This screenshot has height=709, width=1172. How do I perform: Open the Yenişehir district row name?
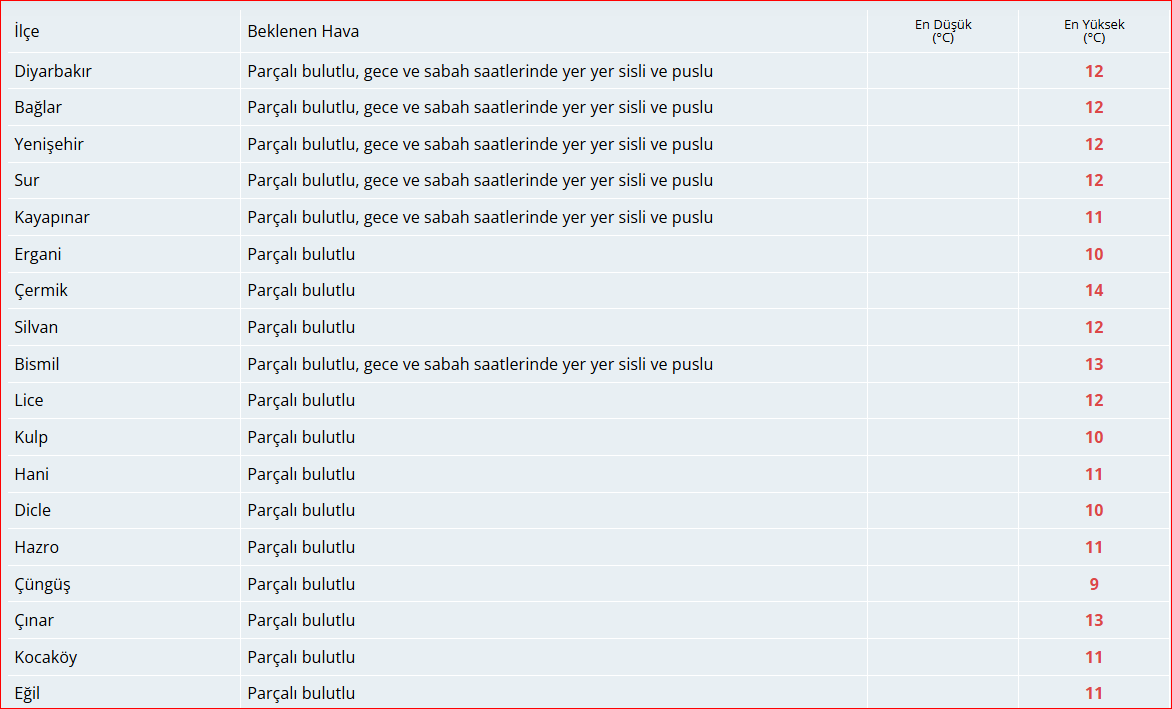tap(49, 144)
